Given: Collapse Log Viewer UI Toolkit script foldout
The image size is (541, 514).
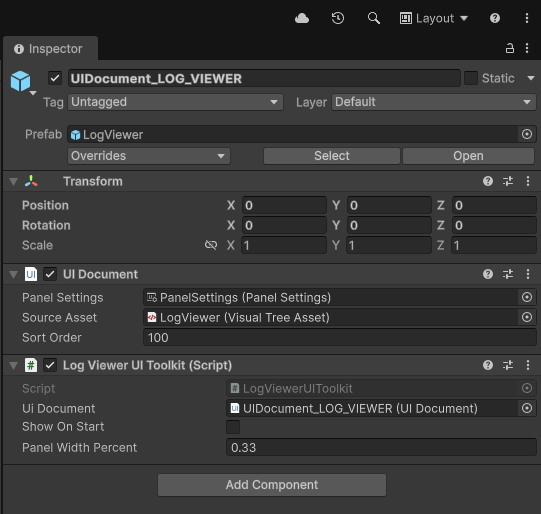Looking at the screenshot, I should pos(13,366).
